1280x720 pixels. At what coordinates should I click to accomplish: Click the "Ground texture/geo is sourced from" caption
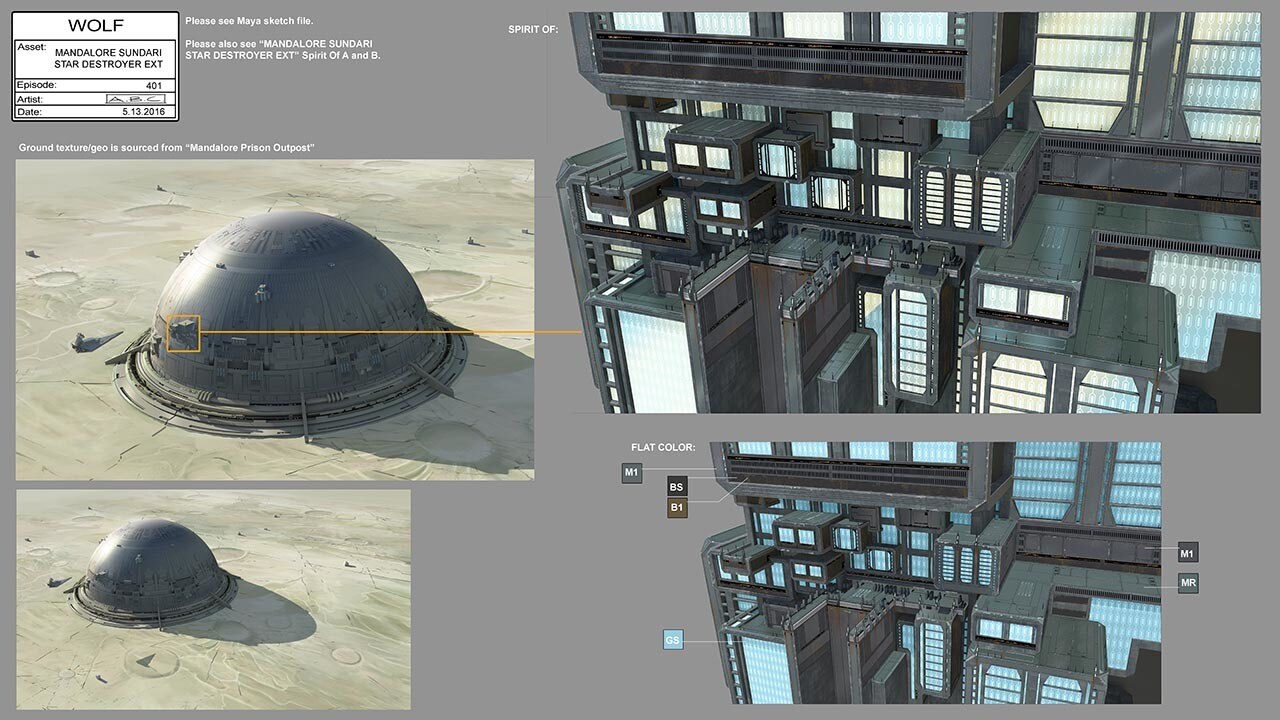pos(167,148)
